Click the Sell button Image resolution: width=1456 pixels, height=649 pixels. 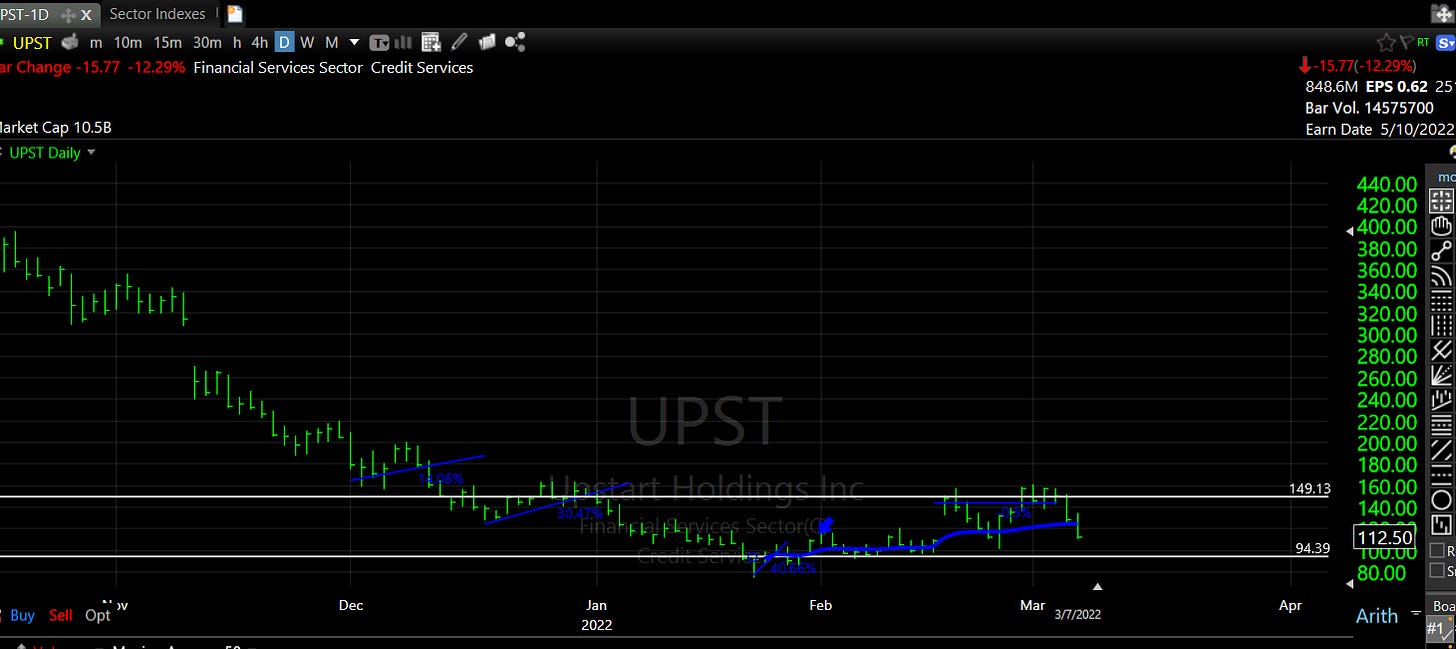point(61,615)
